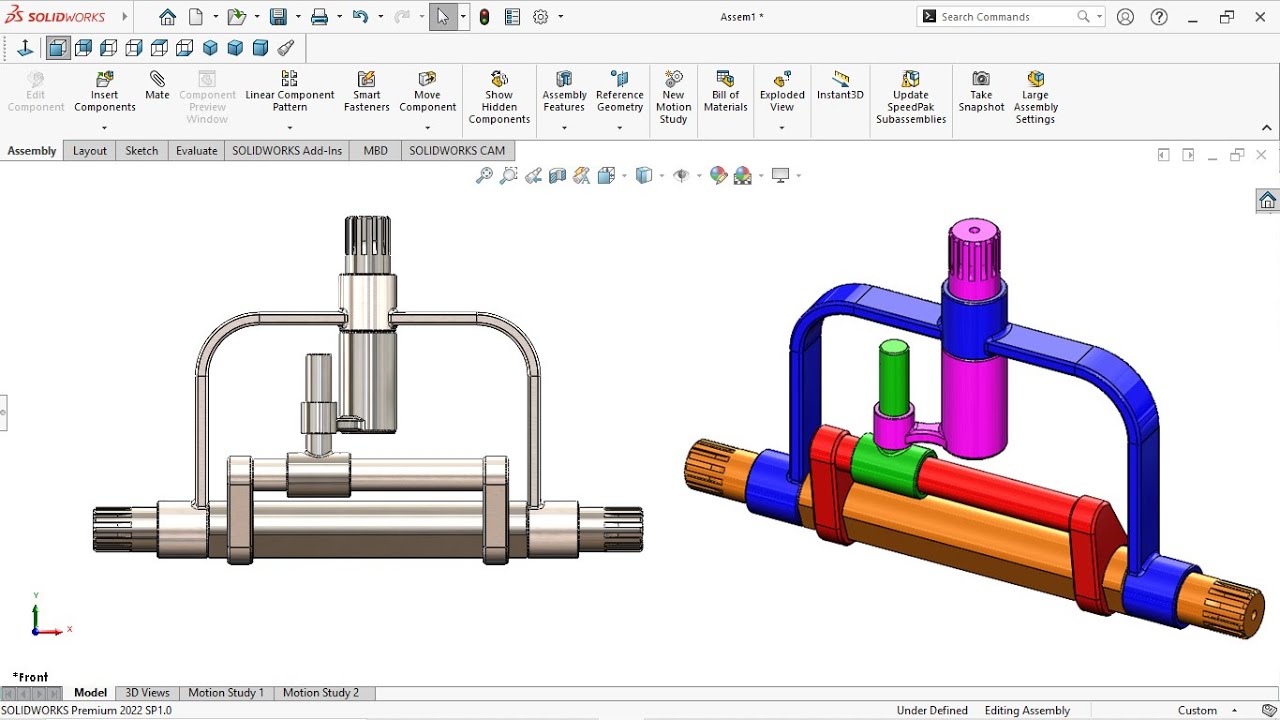Expand the SOLIDWORKS menu arrow
The width and height of the screenshot is (1280, 720).
(125, 17)
